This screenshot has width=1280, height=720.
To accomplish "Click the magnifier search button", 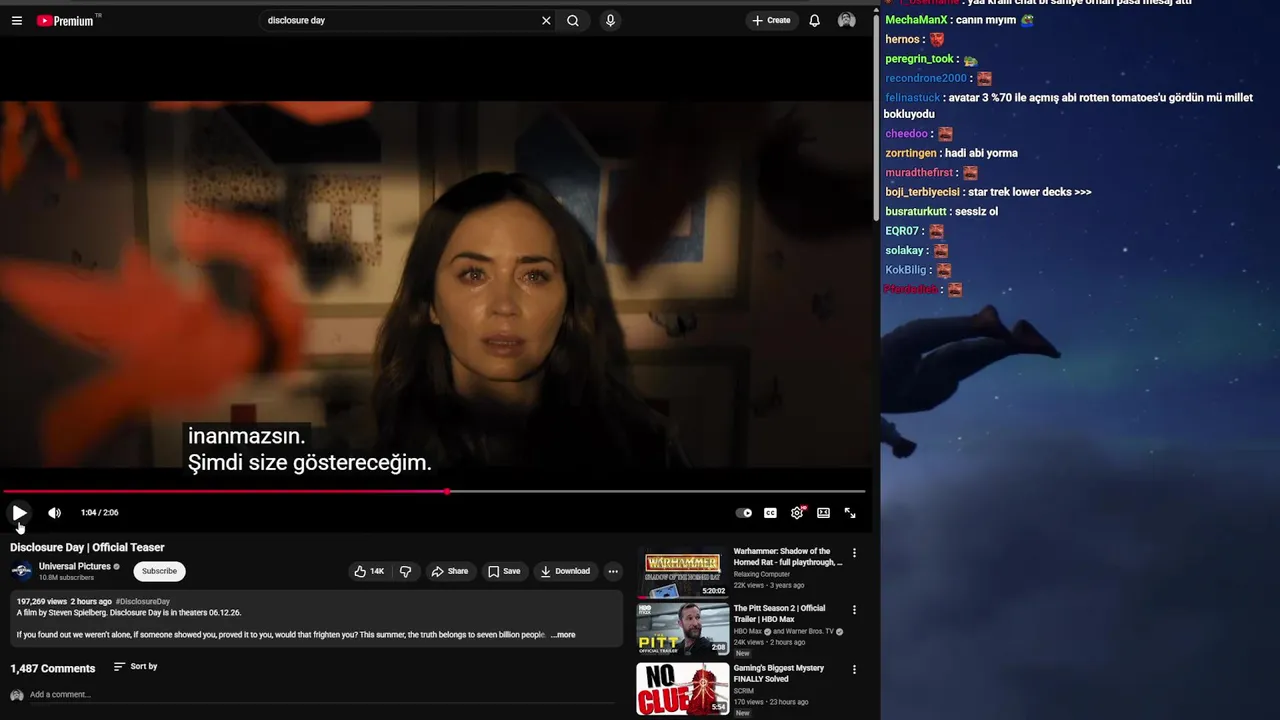I will 573,20.
